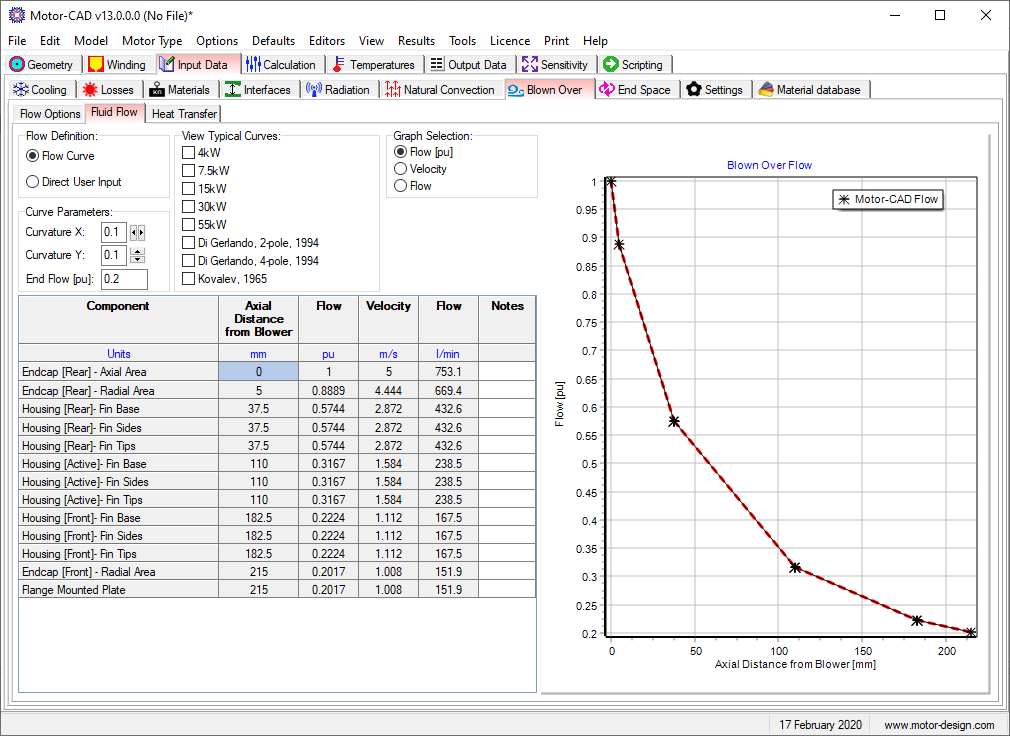Screen dimensions: 1010x736
Task: Select Velocity graph option
Action: 401,169
